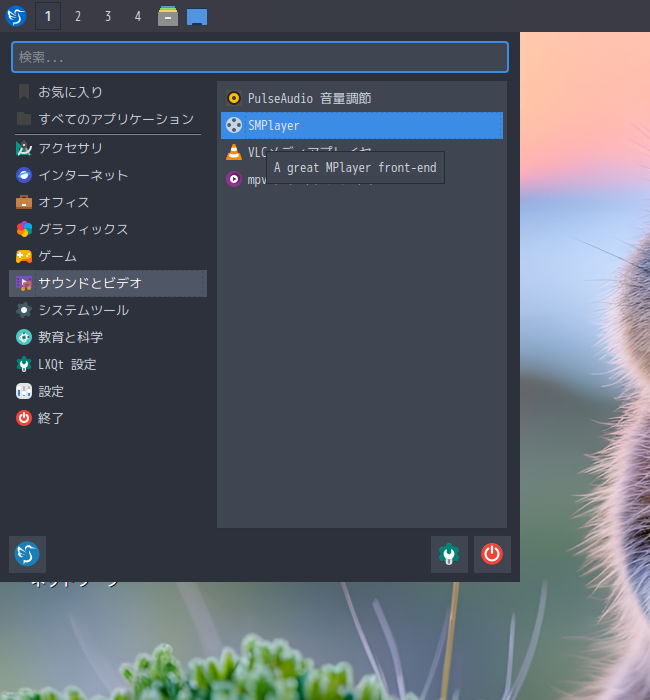Click the PulseAudio speaker icon

[234, 98]
